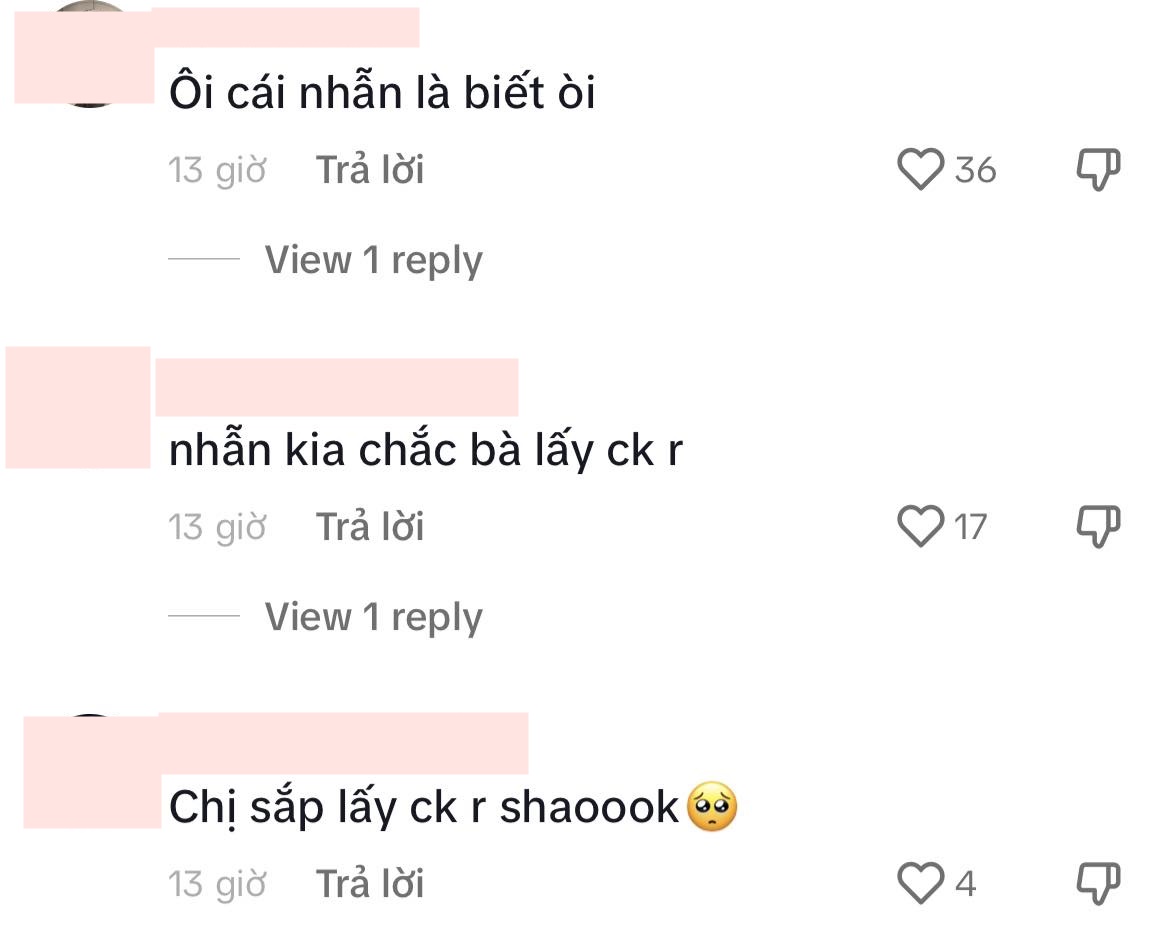Expand "View 1 reply" under the 17-like comment

pos(373,617)
